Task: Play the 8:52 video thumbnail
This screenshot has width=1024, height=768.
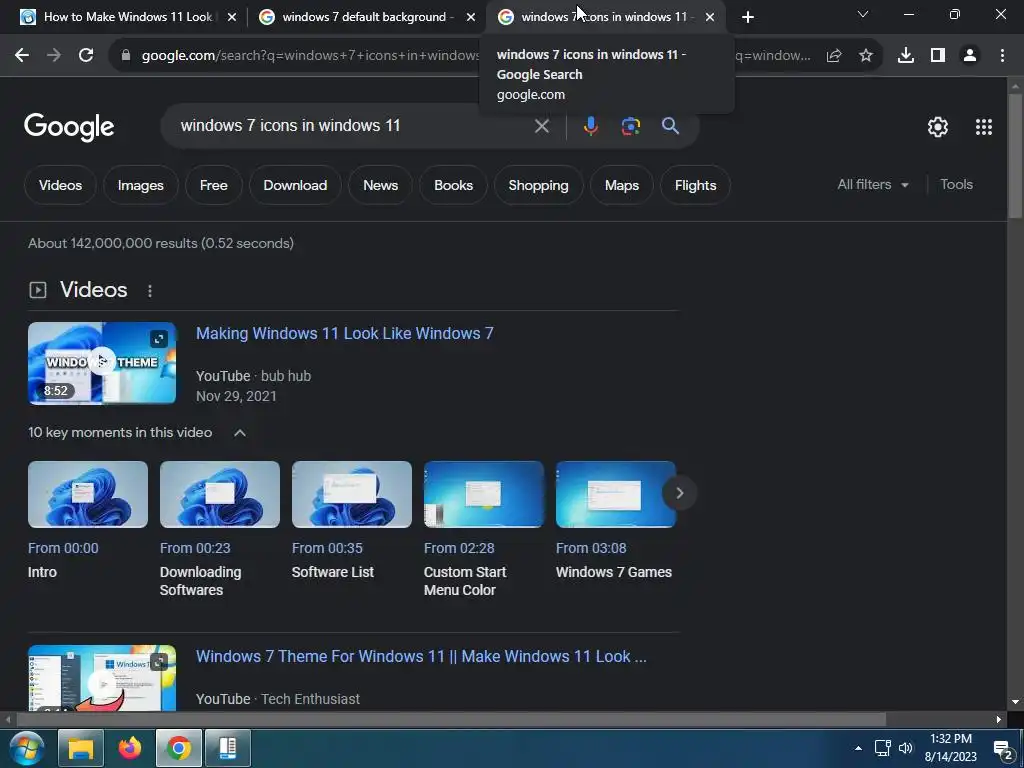Action: coord(102,363)
